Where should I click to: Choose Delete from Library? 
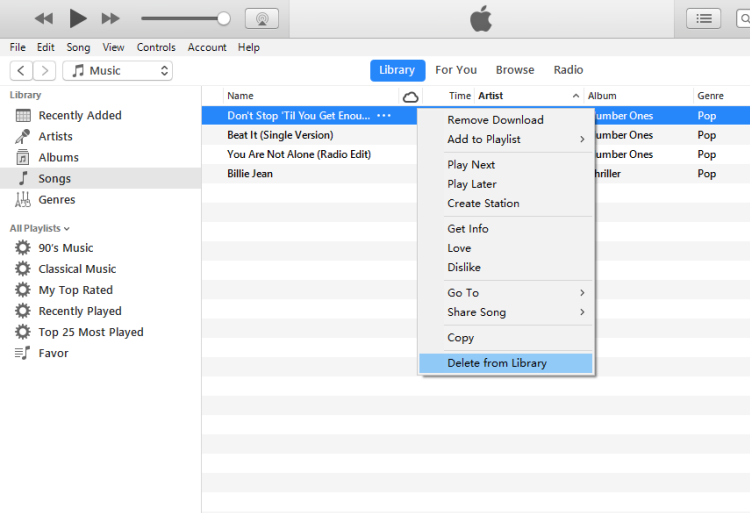click(x=506, y=363)
